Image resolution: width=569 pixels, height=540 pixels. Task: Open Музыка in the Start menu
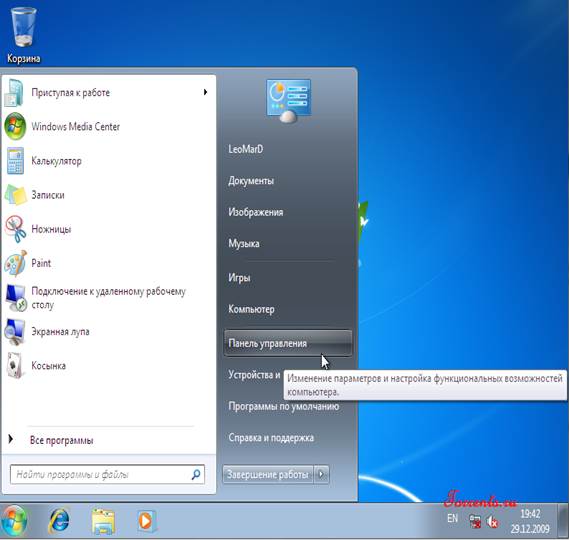point(244,244)
